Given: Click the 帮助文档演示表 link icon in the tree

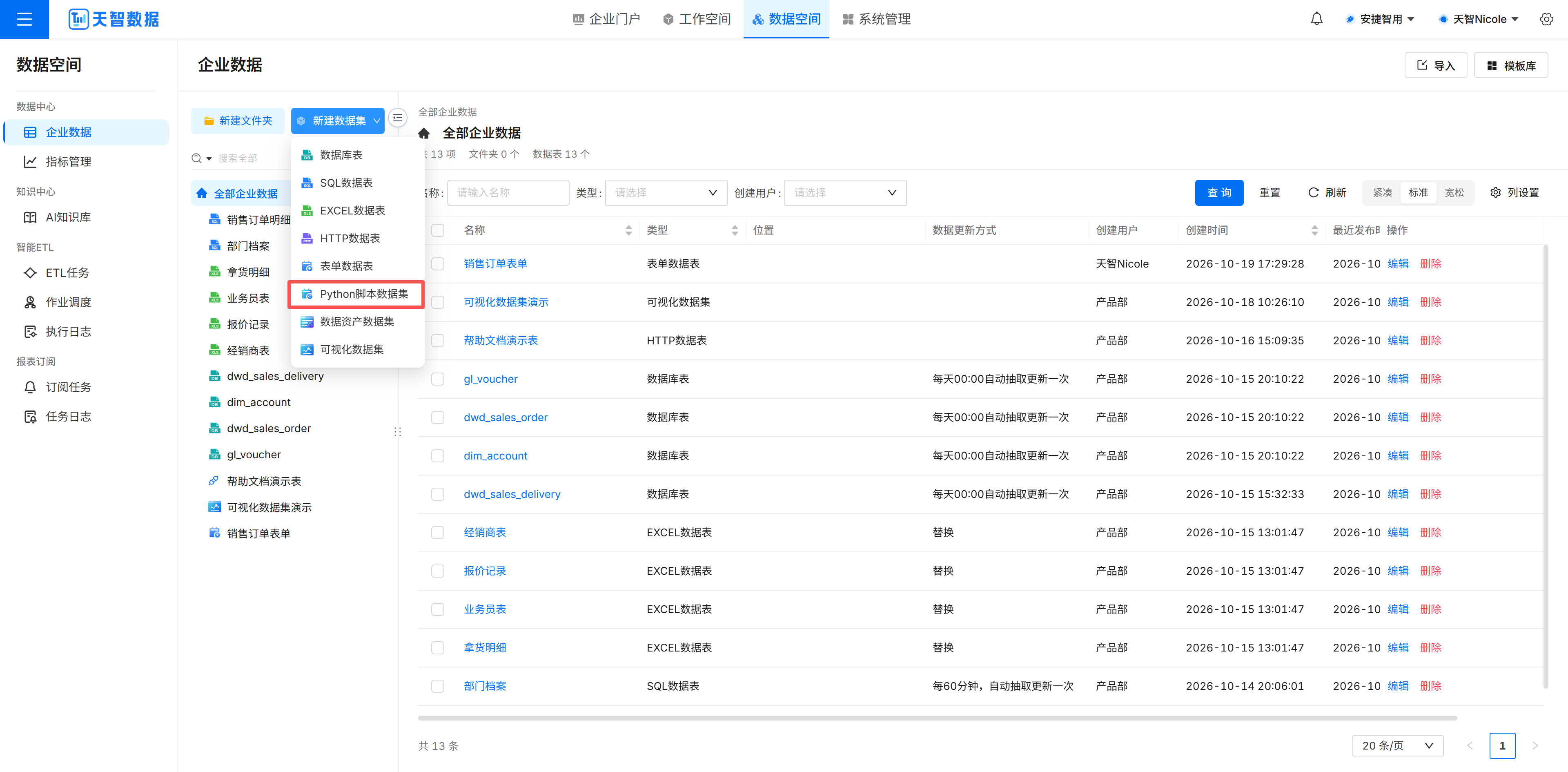Looking at the screenshot, I should click(214, 481).
